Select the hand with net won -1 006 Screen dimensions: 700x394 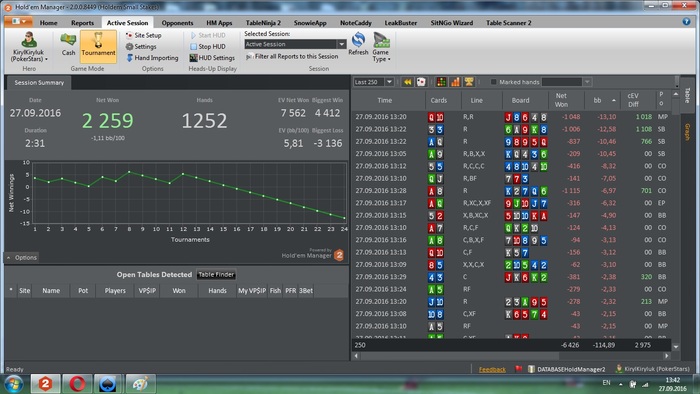click(511, 129)
